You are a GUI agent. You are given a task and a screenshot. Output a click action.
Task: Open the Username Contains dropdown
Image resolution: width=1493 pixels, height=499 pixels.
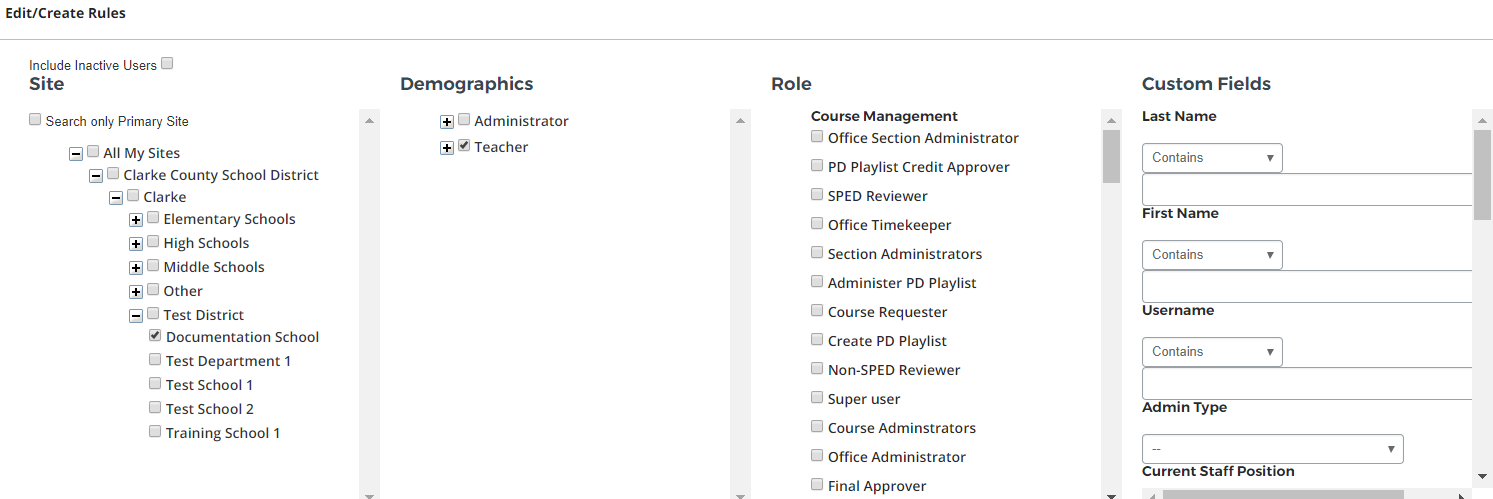(1211, 352)
